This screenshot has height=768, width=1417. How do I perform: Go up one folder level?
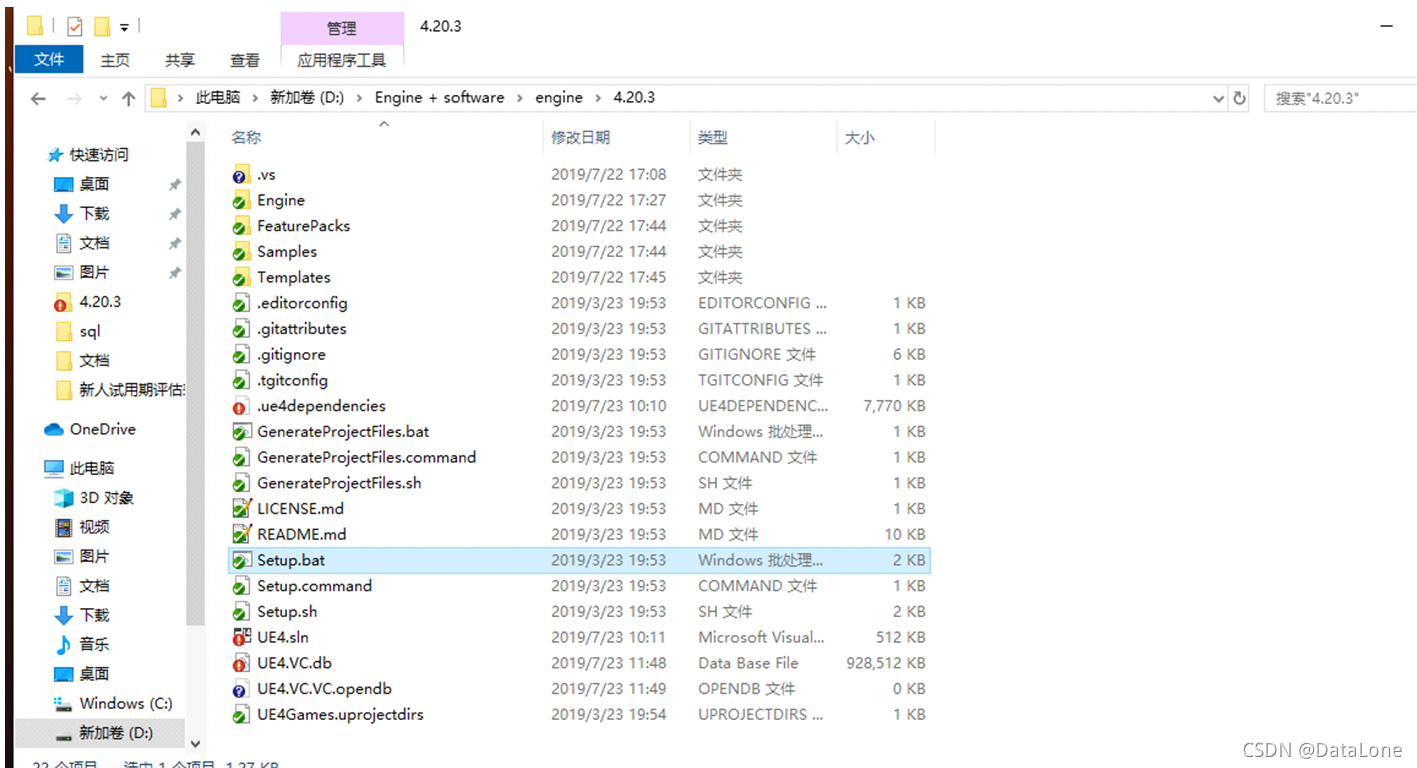tap(128, 98)
